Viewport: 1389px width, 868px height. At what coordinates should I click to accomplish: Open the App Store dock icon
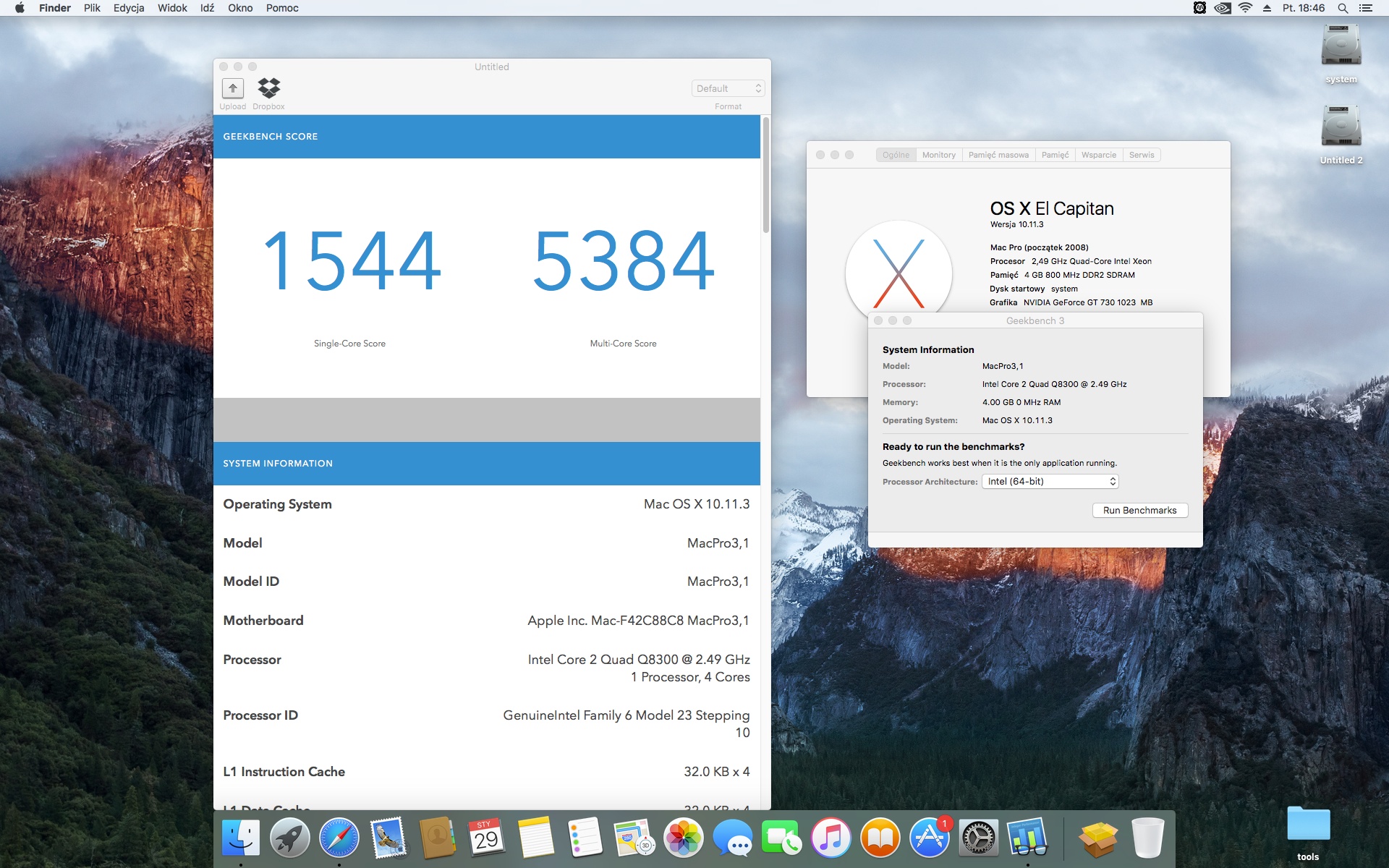tap(929, 838)
